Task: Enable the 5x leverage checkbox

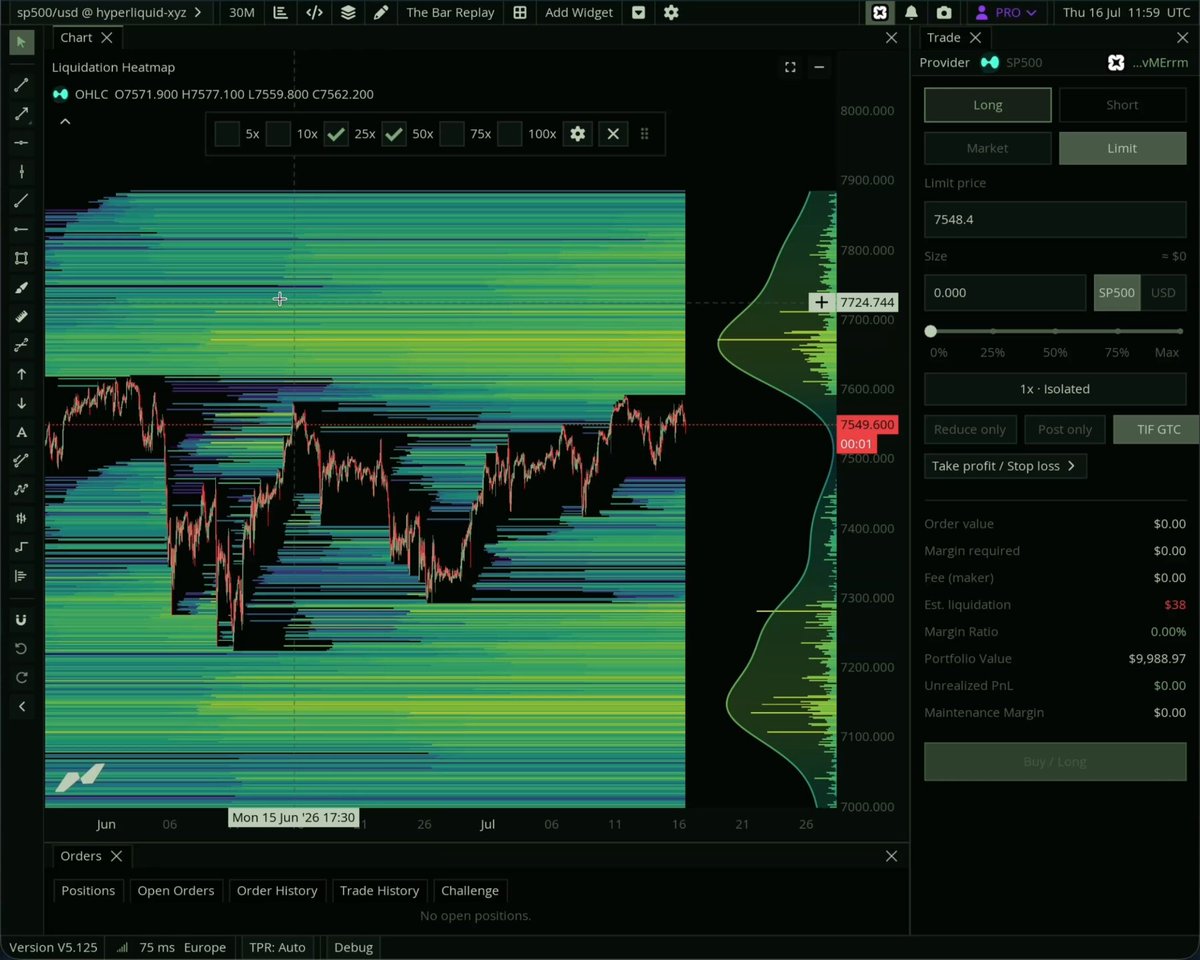Action: [227, 133]
